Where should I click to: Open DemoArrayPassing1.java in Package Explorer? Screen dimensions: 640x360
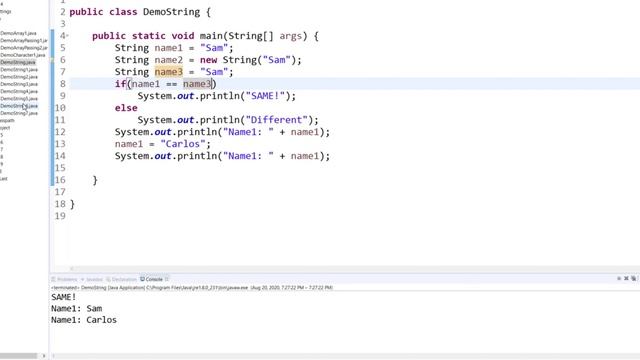[24, 40]
